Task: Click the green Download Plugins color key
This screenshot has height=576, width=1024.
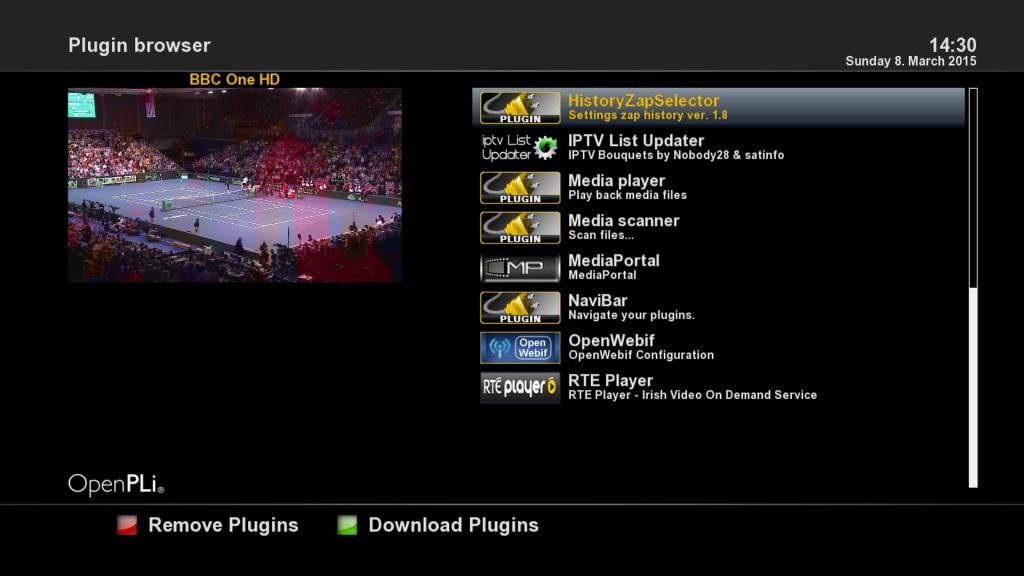Action: coord(347,525)
